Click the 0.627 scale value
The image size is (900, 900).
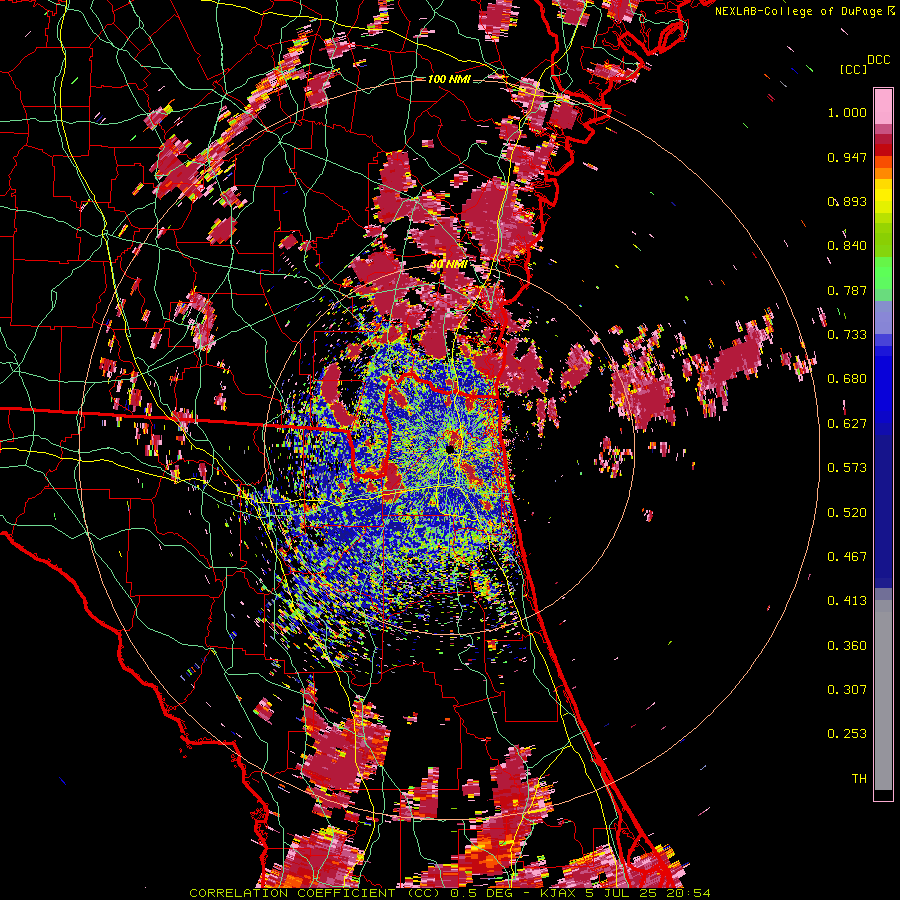pyautogui.click(x=847, y=424)
